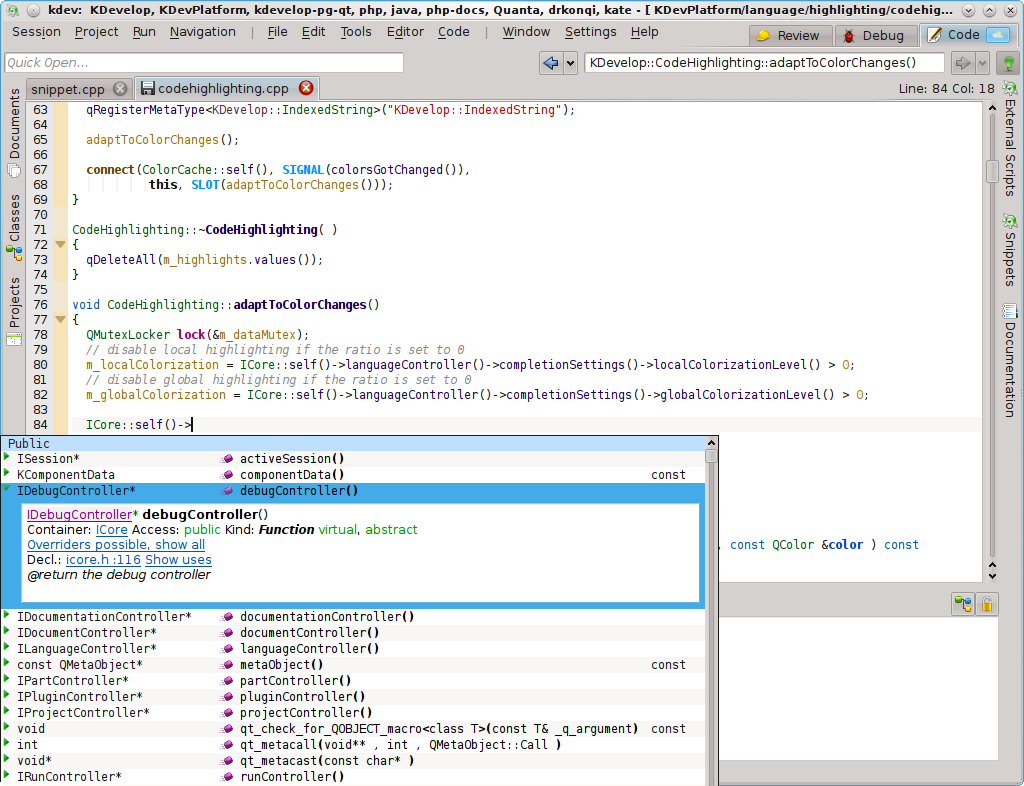This screenshot has width=1024, height=786.
Task: Click the document save icon on codehighlighting.cpp tab
Action: 148,88
